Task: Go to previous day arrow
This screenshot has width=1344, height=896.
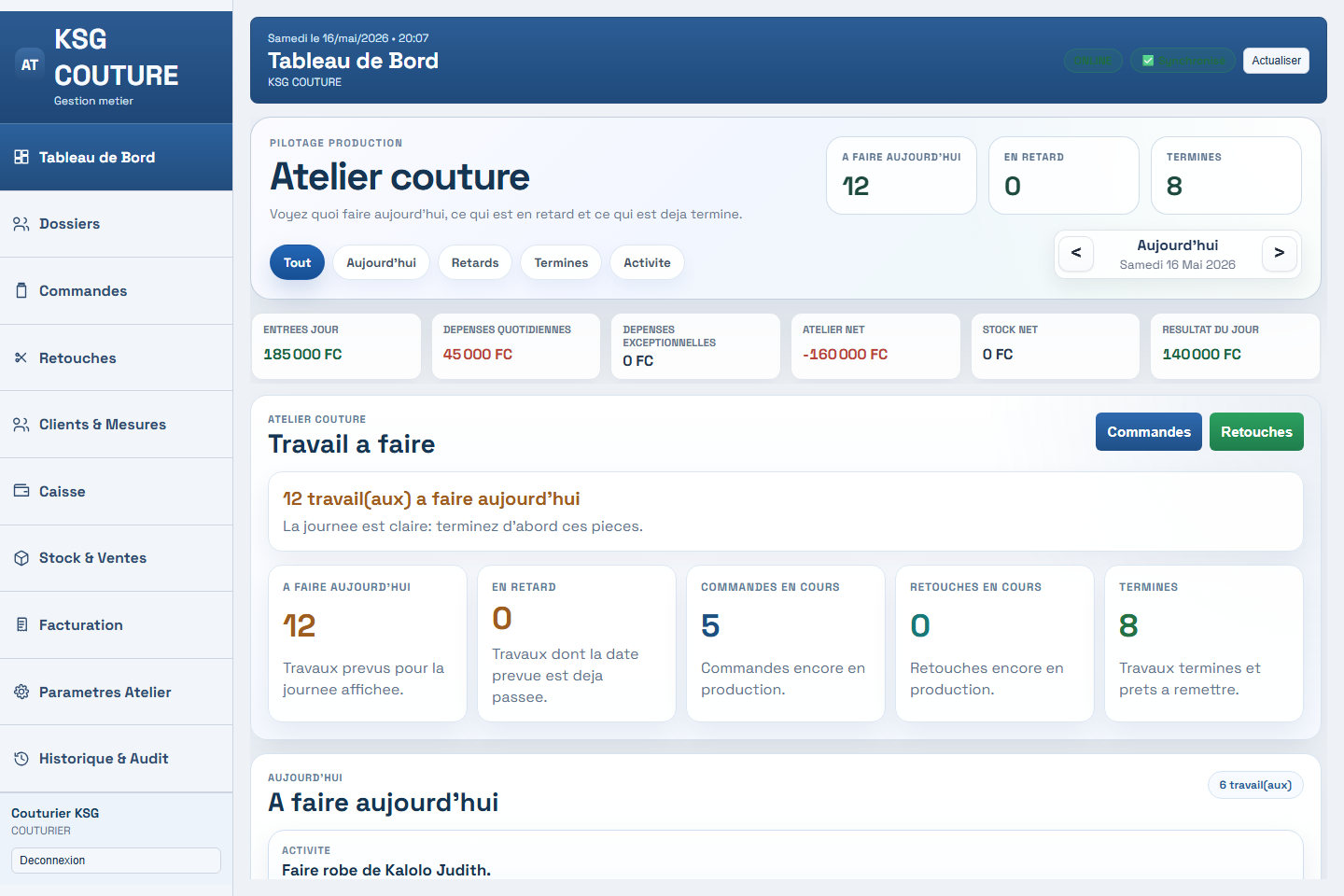Action: pos(1076,253)
